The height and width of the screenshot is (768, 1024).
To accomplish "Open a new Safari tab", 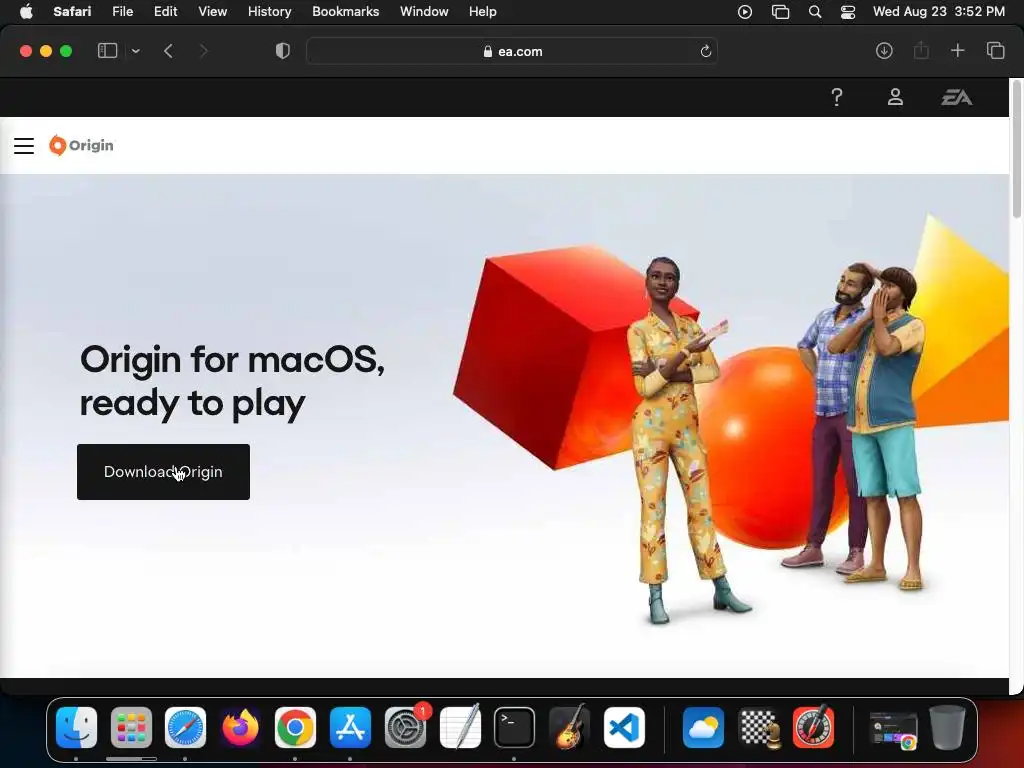I will coord(957,51).
